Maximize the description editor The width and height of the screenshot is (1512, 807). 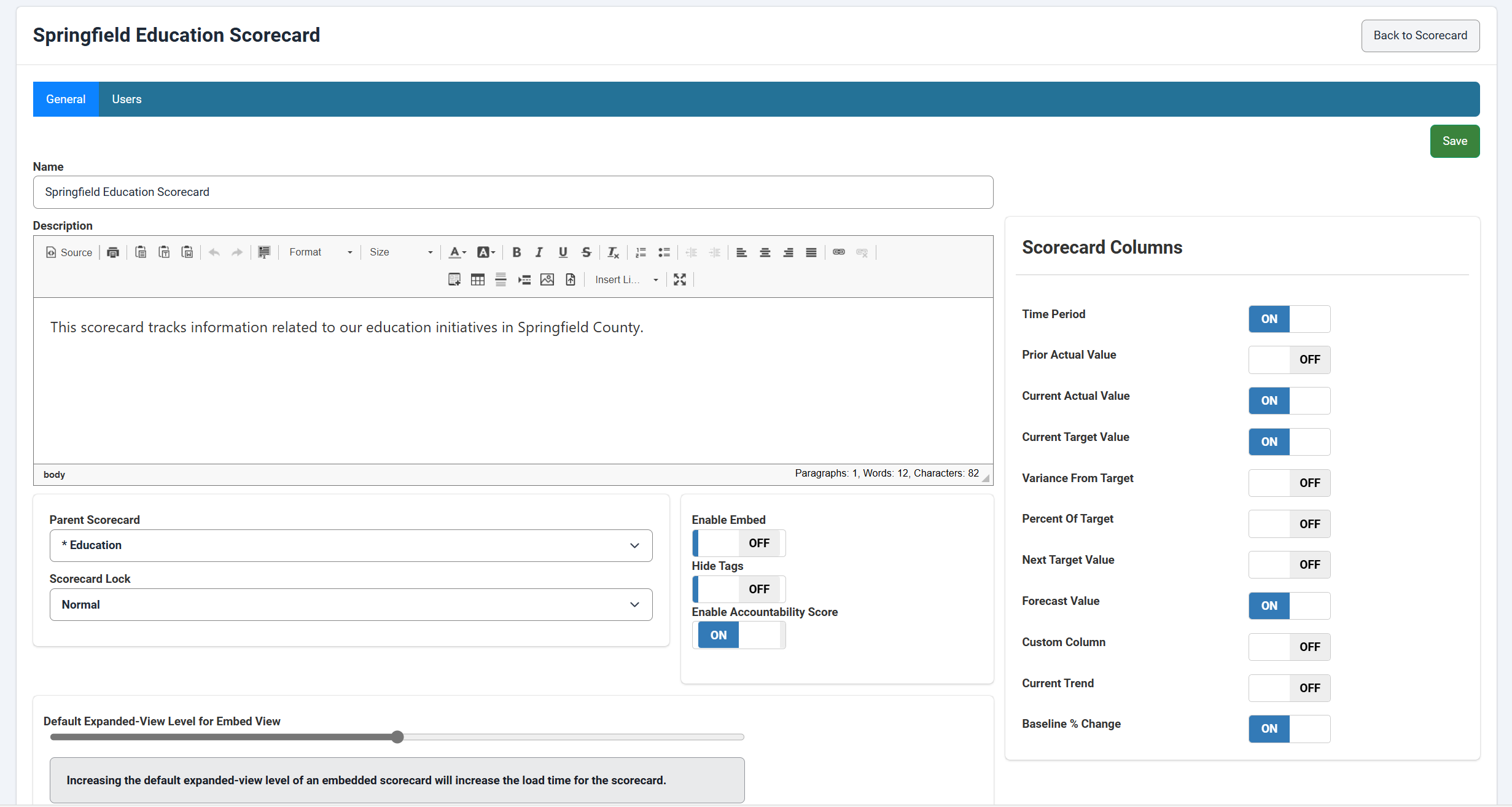679,280
